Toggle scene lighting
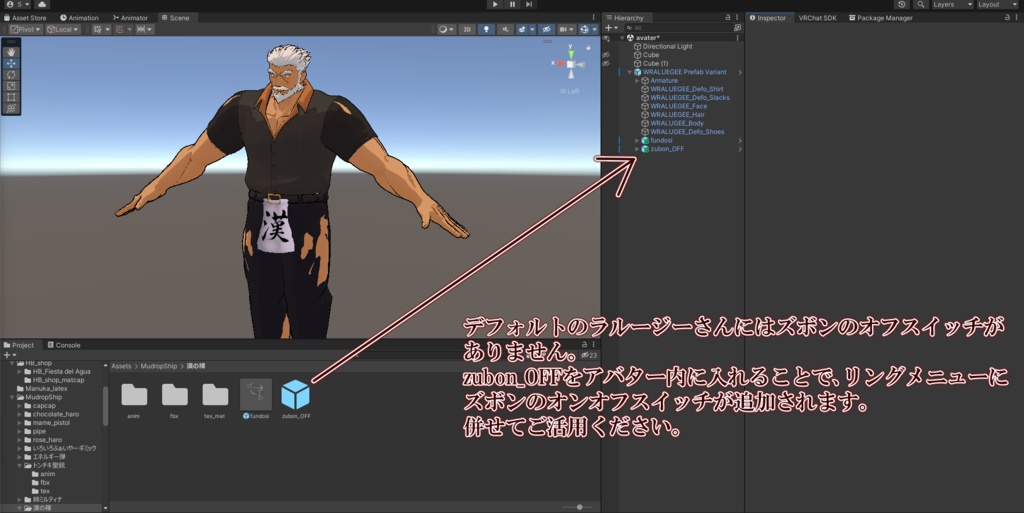The image size is (1024, 513). [x=486, y=29]
